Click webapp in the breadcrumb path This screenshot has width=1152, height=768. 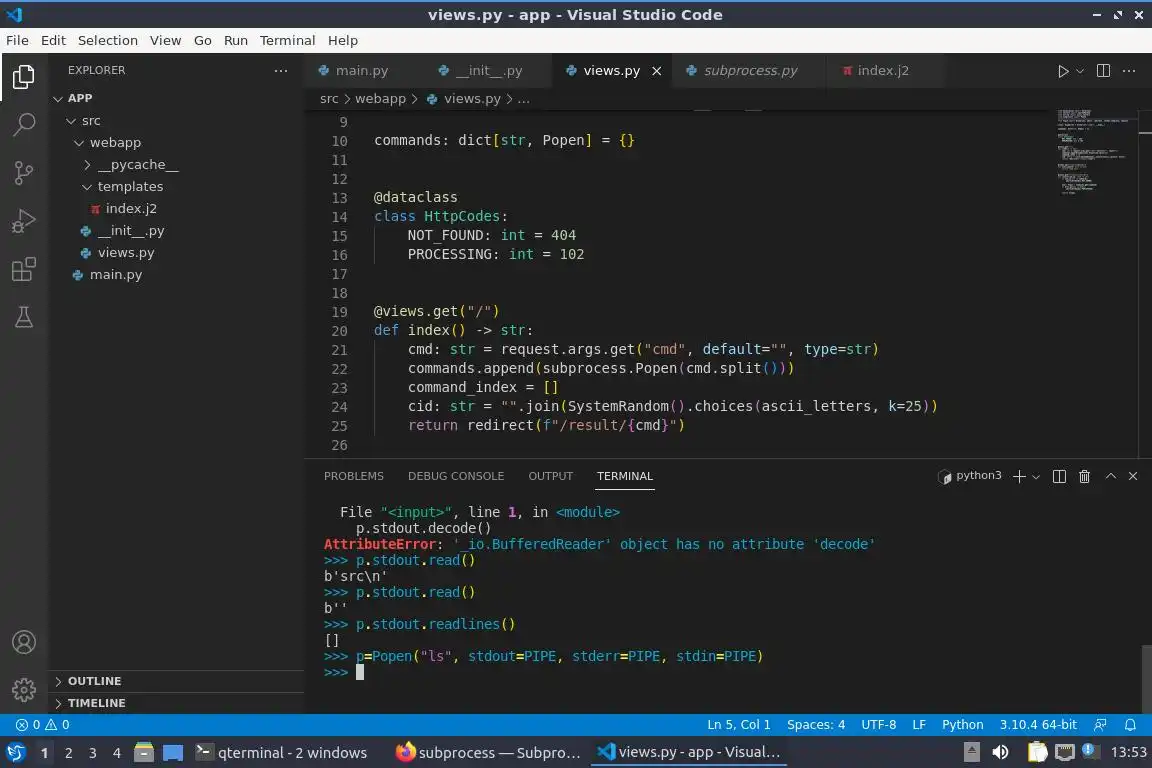pos(380,98)
